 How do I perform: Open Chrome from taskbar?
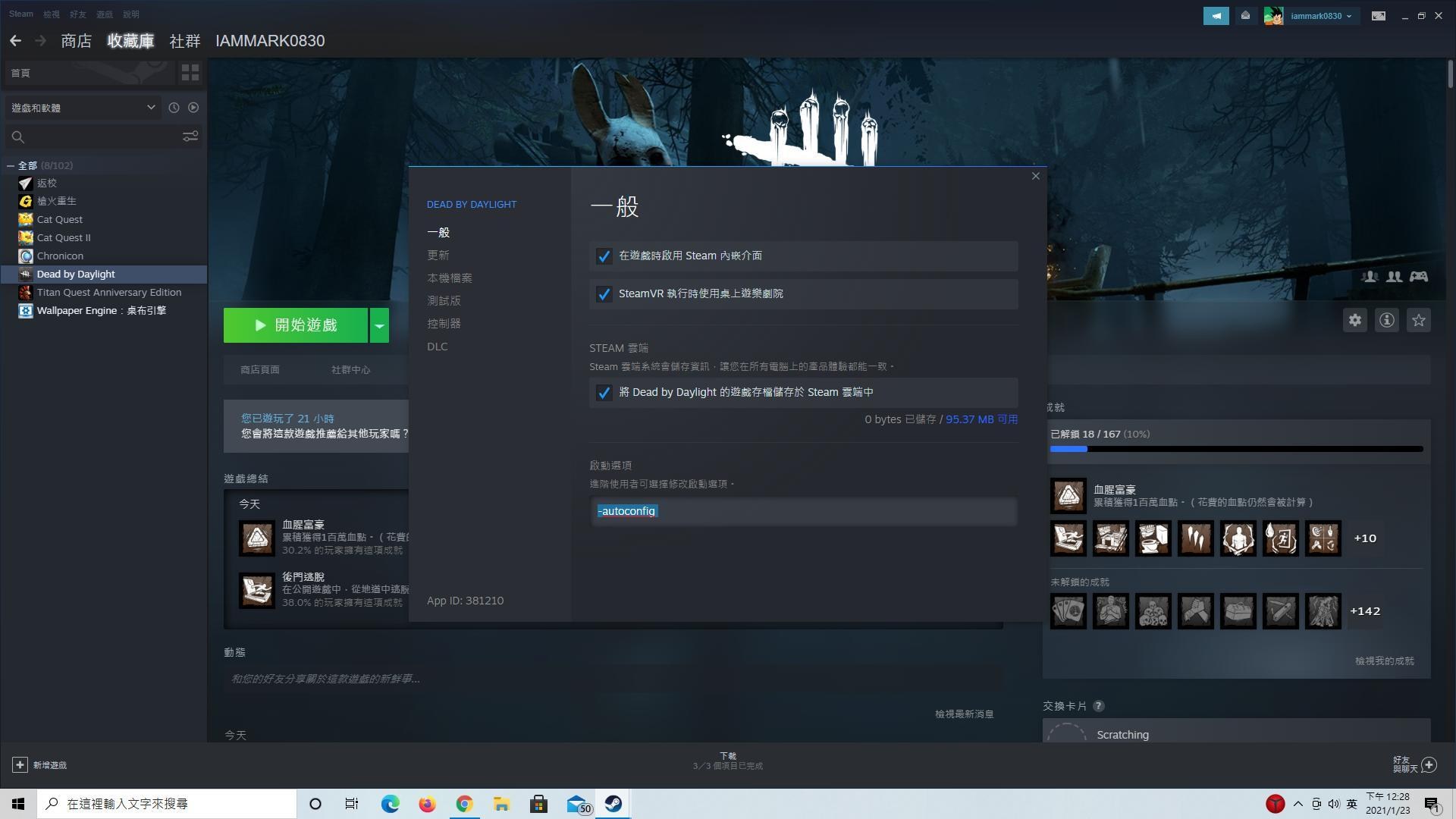click(x=464, y=804)
